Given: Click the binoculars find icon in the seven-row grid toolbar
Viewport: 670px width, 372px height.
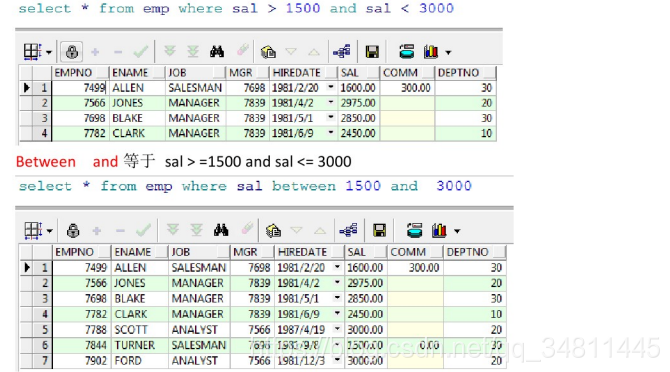Looking at the screenshot, I should click(x=221, y=230).
